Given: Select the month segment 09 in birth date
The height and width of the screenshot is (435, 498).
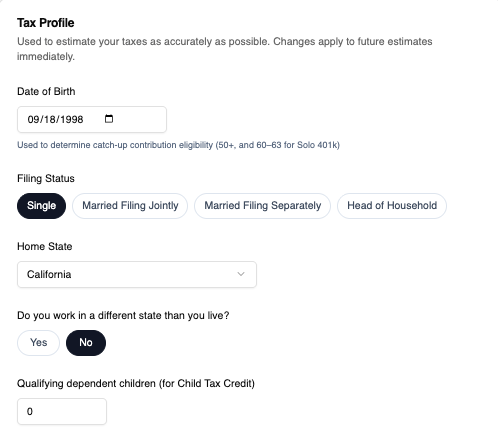Looking at the screenshot, I should 33,119.
